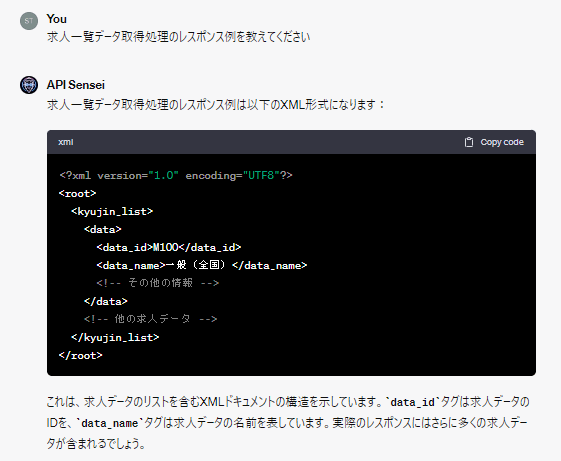Click the opening <kyujin_list> tag
This screenshot has width=561, height=461.
pos(112,212)
